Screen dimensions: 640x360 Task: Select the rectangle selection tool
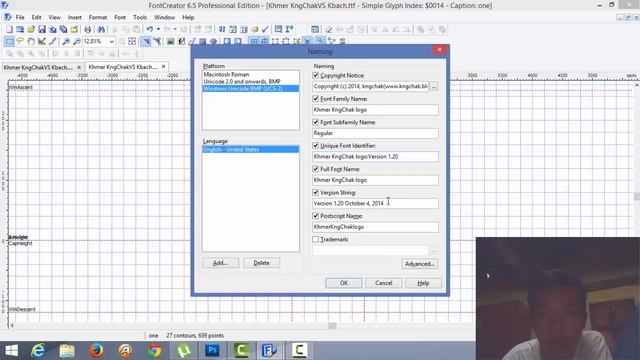pyautogui.click(x=9, y=41)
